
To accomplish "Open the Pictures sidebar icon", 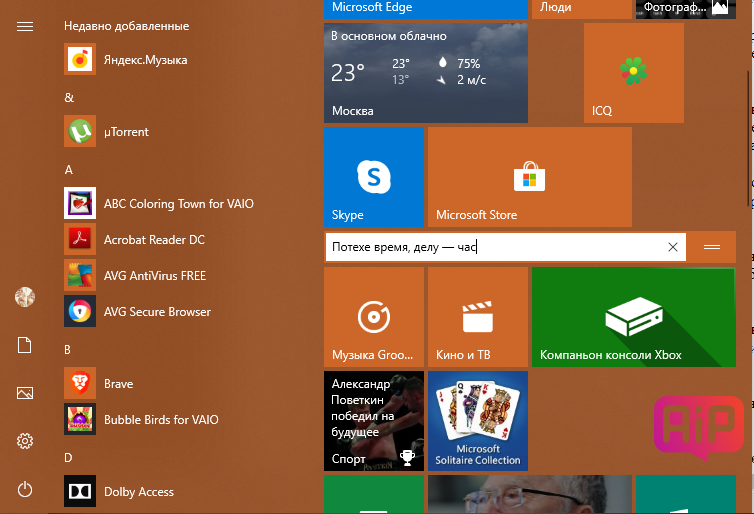I will tap(25, 393).
